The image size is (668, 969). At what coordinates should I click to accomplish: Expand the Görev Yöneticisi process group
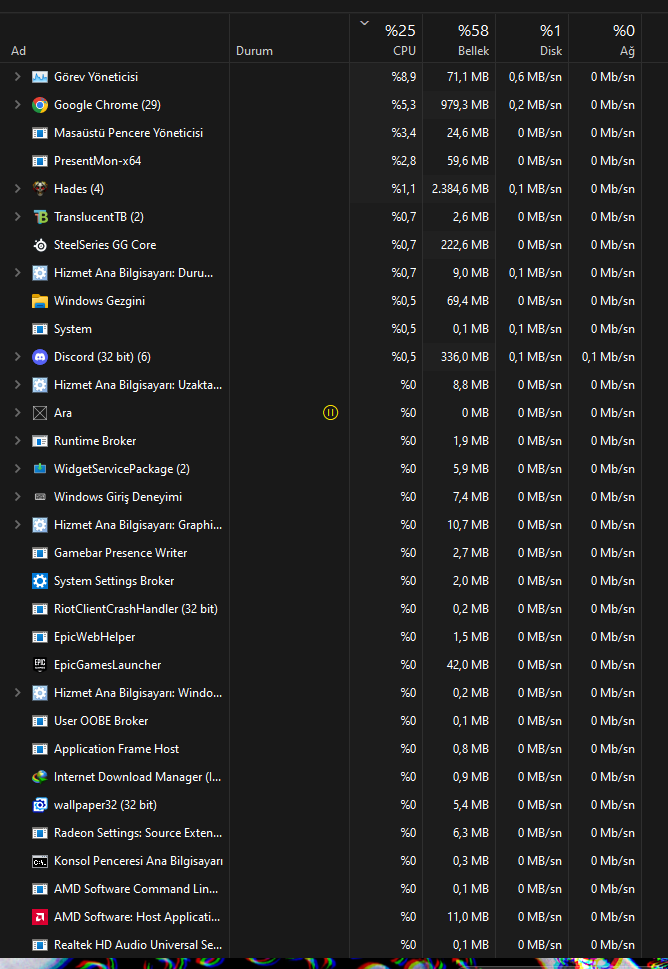point(17,77)
